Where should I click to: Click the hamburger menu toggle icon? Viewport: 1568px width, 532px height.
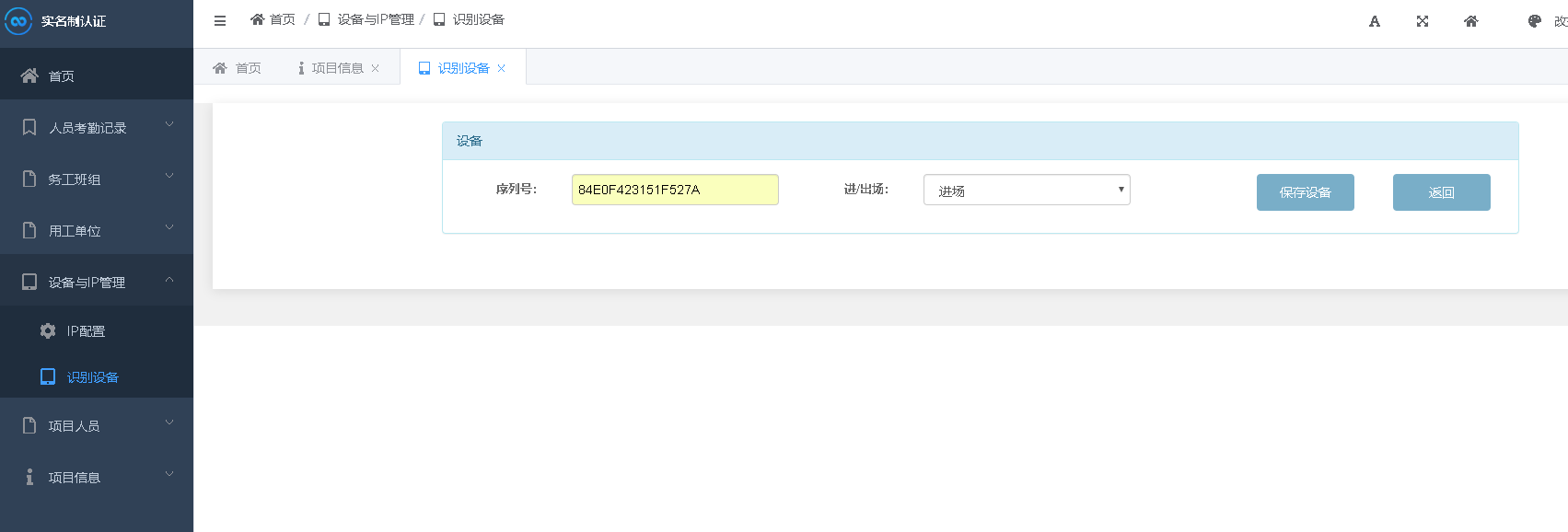[x=220, y=20]
